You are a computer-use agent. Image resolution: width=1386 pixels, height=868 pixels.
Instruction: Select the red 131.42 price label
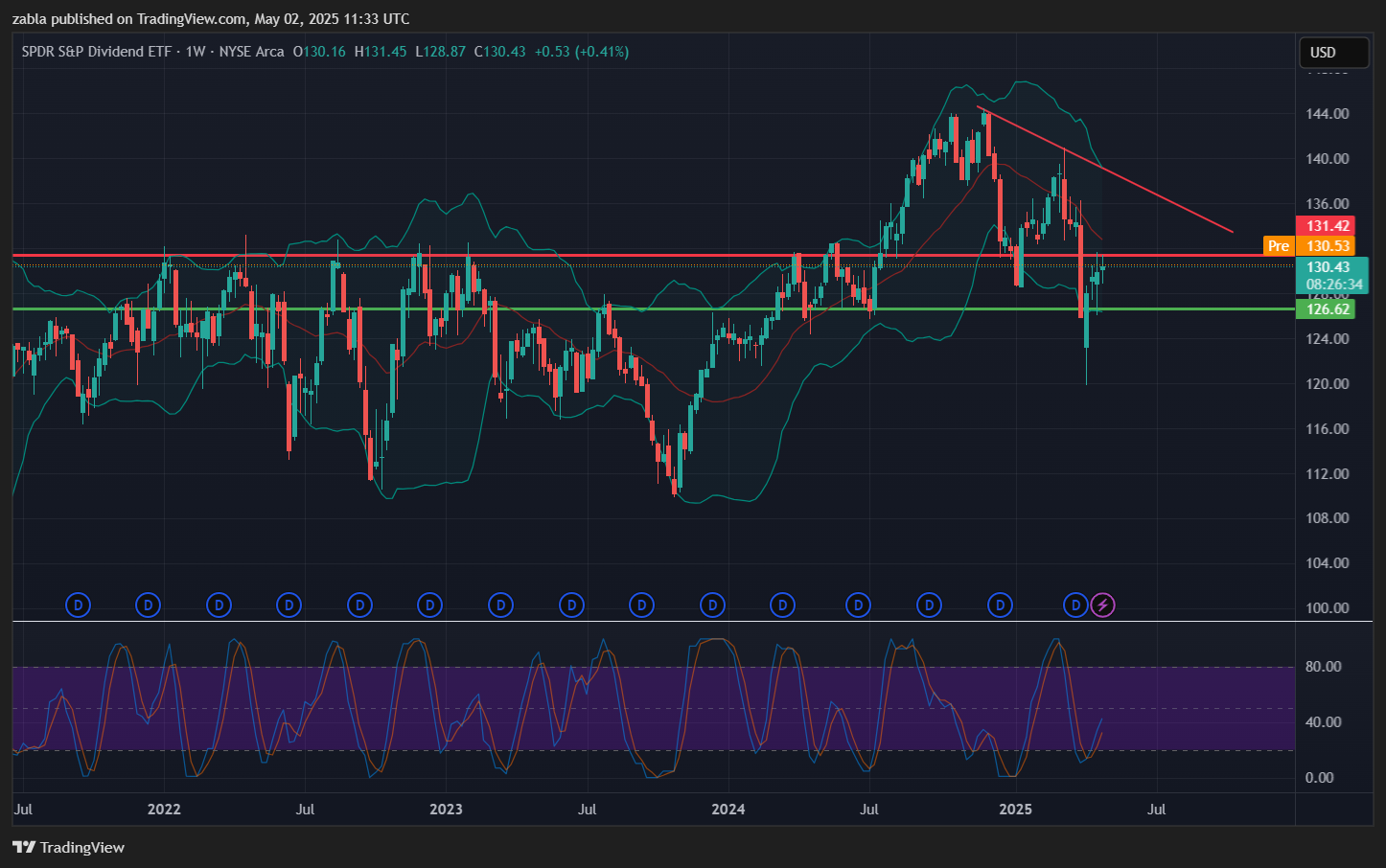click(1328, 226)
